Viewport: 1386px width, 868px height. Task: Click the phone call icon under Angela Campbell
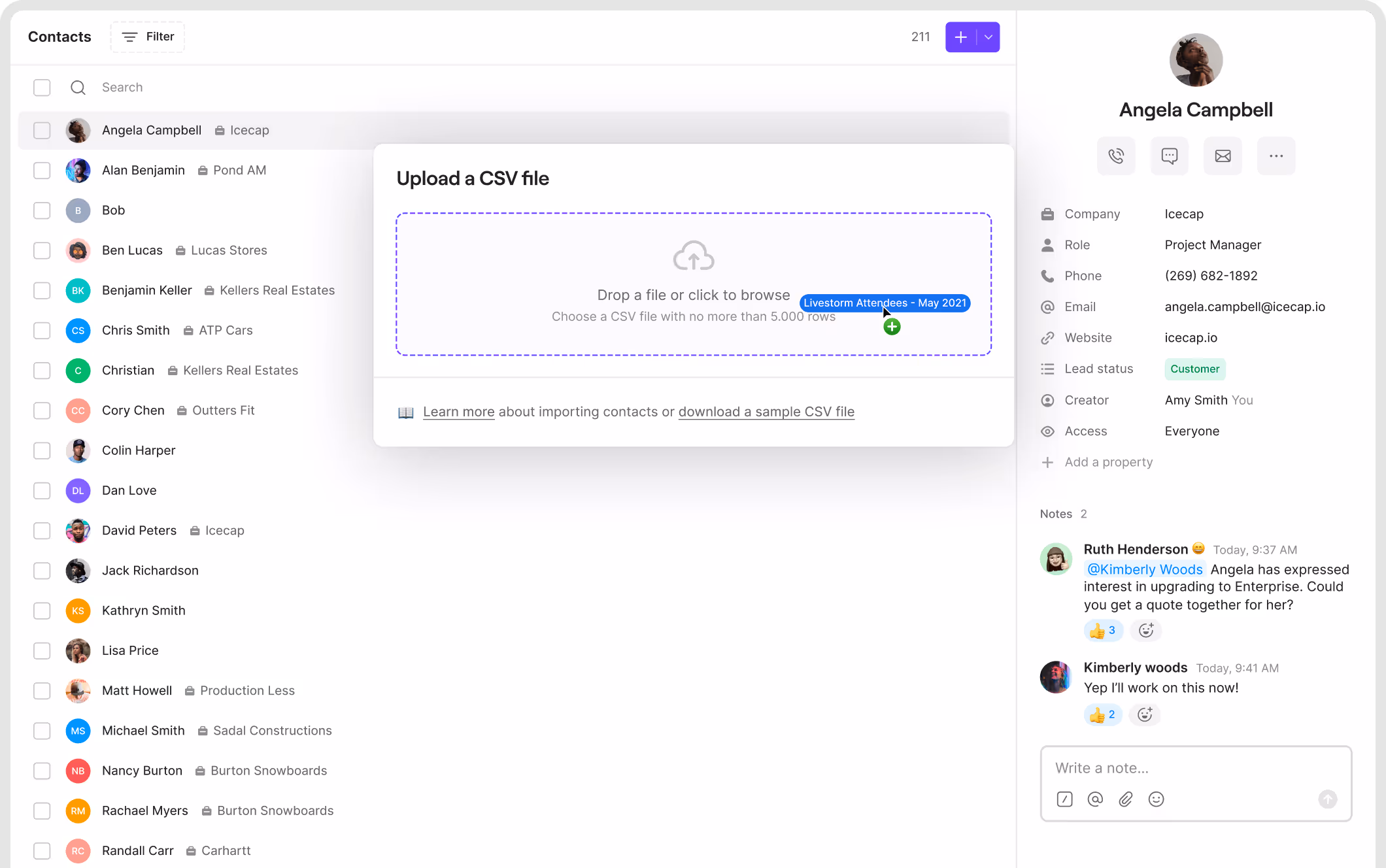(x=1116, y=156)
